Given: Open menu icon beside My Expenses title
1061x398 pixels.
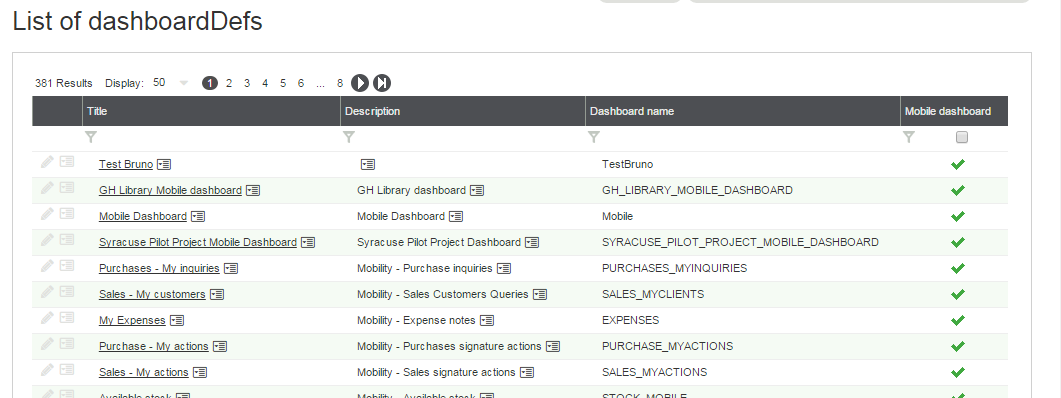Looking at the screenshot, I should pos(177,320).
